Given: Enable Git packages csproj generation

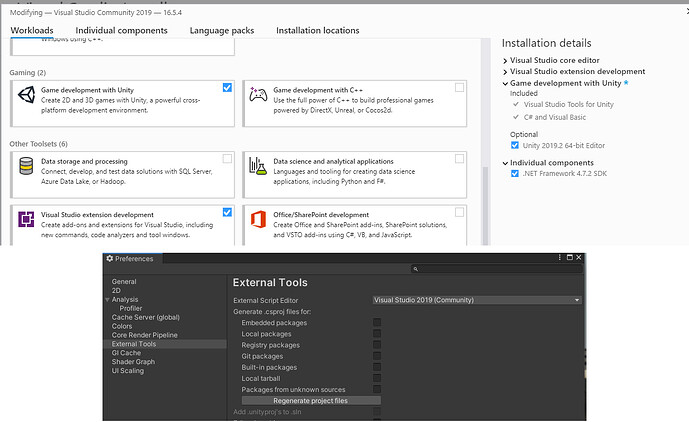Looking at the screenshot, I should tap(377, 356).
